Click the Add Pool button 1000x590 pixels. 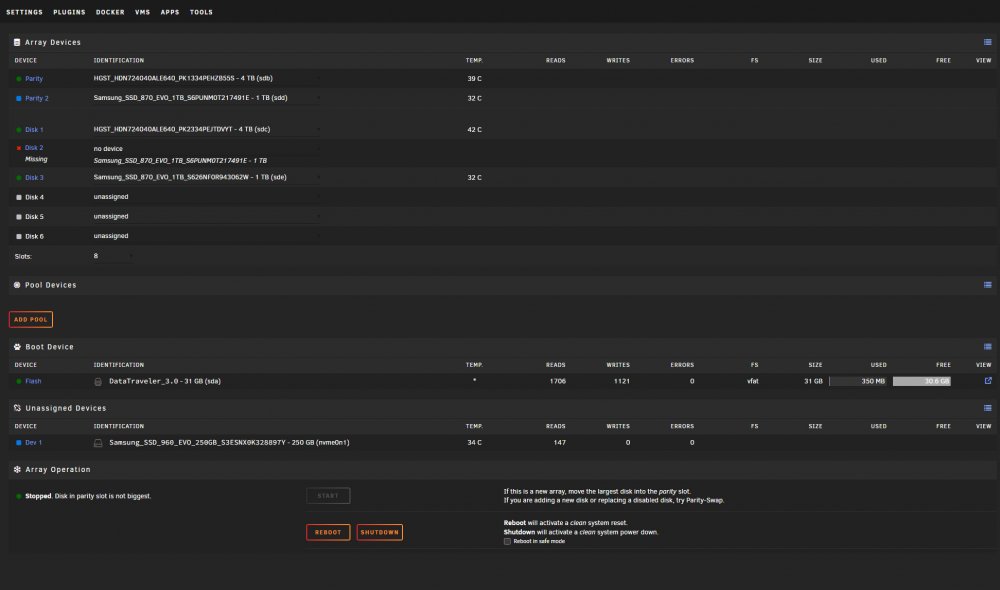[x=31, y=320]
